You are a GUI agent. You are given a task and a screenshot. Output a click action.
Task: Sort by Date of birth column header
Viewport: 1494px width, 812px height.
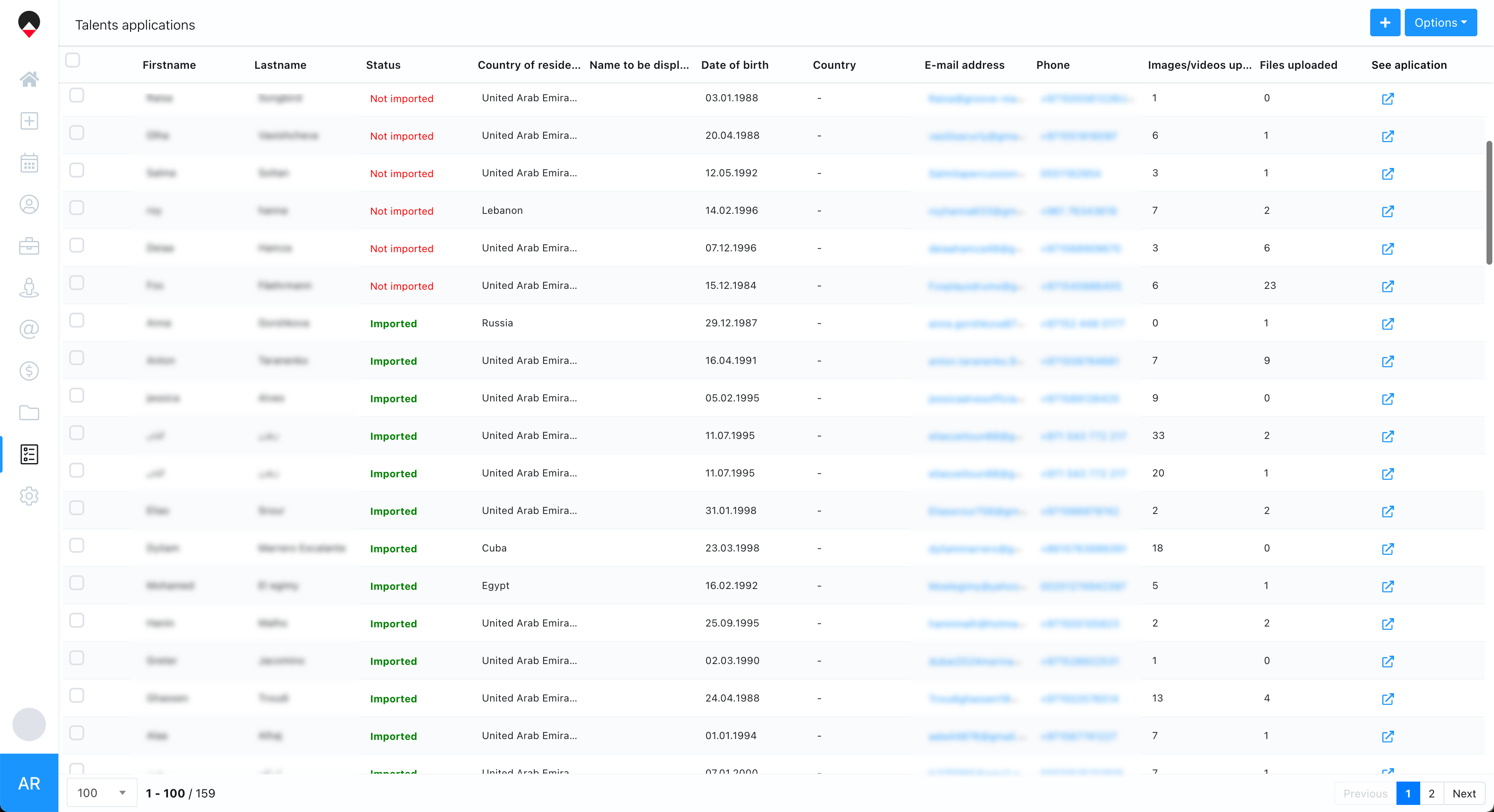coord(735,65)
